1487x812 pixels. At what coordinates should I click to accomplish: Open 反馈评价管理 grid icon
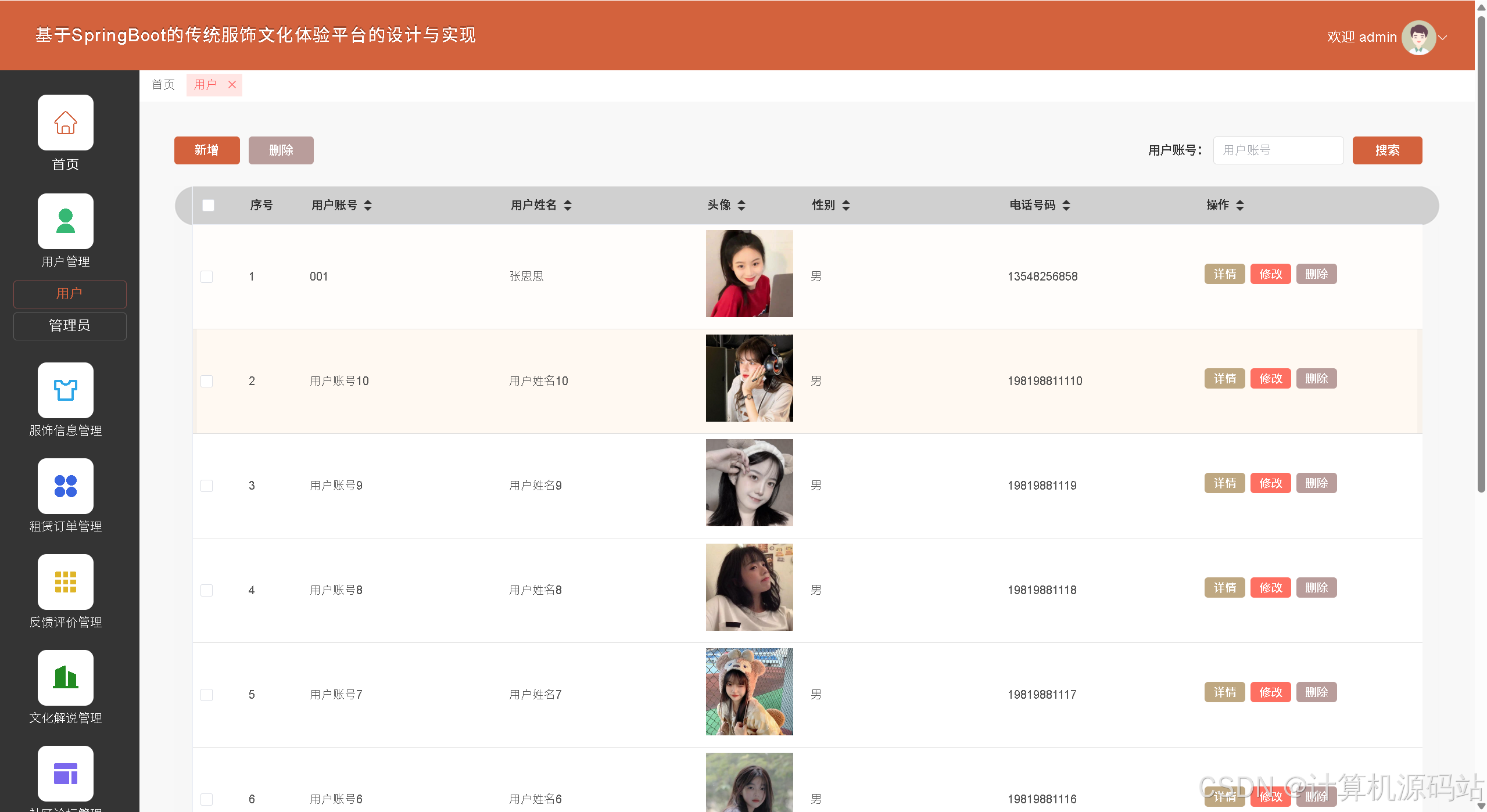pyautogui.click(x=65, y=582)
